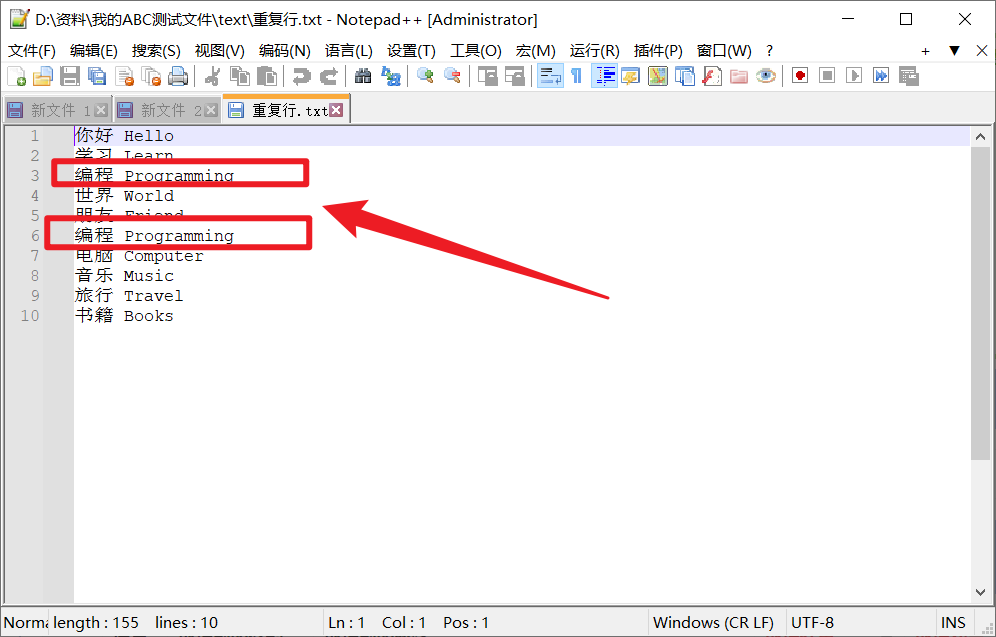Open the 视图(V) menu
Screen dimensions: 996x637
tap(220, 51)
